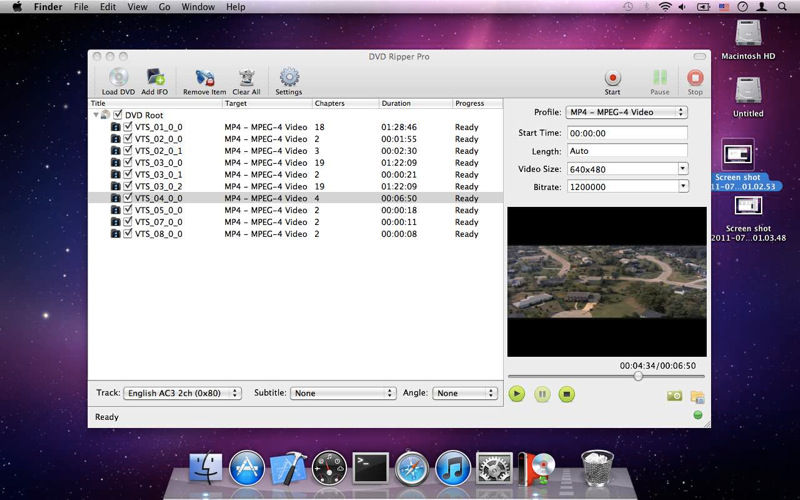Pause the preview video
800x500 pixels.
point(542,394)
